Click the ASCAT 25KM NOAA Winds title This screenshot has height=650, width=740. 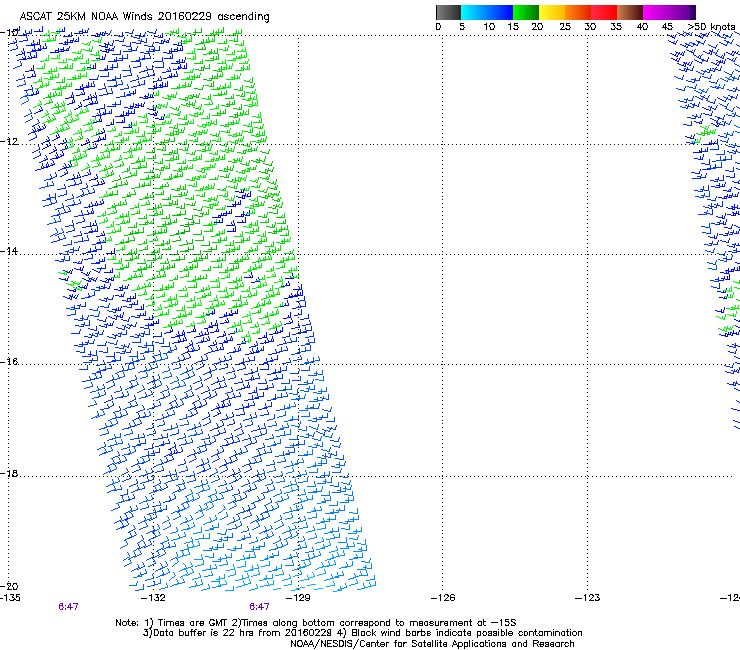point(144,16)
